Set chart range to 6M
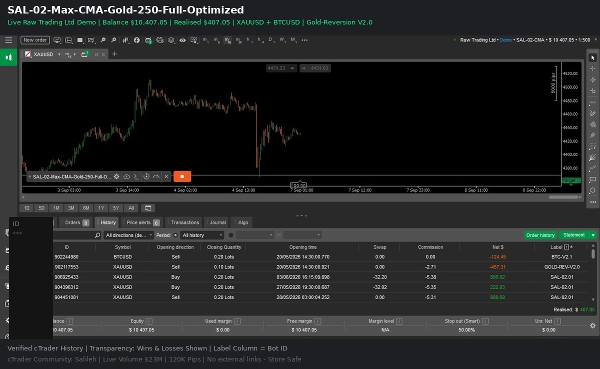The image size is (600, 369). coord(86,208)
